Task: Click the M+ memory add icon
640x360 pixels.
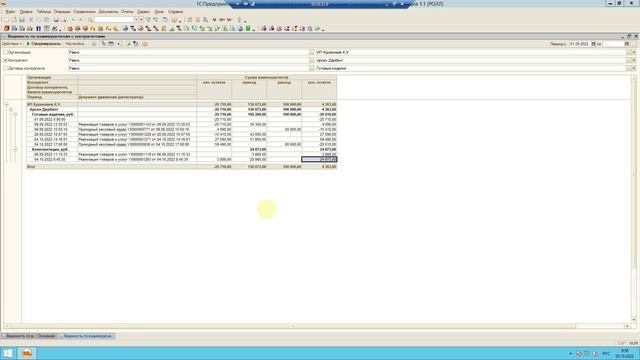Action: click(222, 20)
